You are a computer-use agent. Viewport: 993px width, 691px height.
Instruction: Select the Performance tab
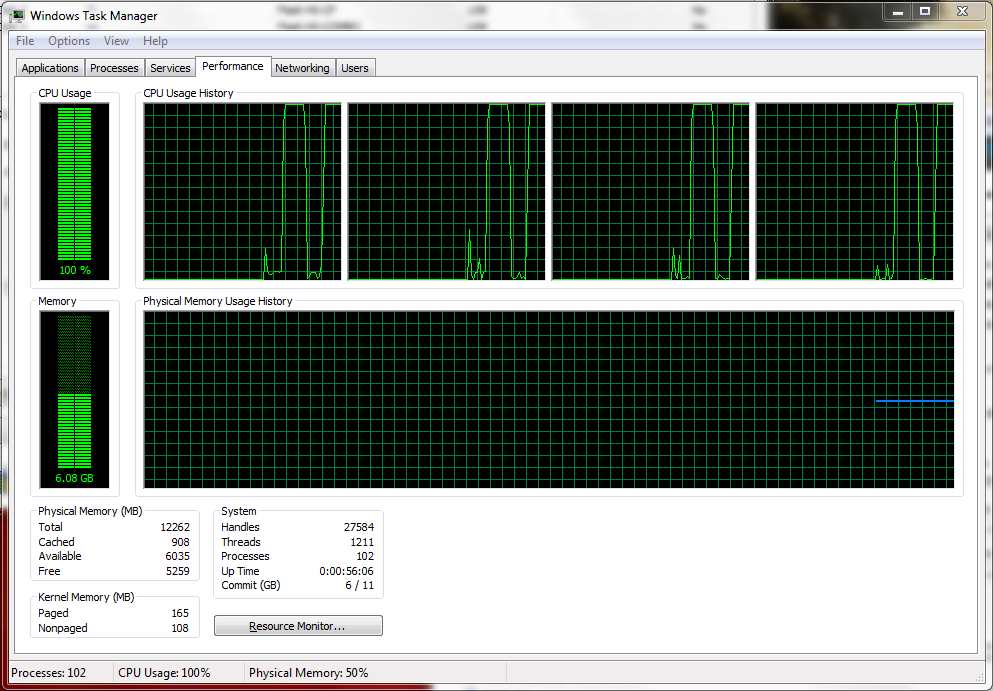pyautogui.click(x=233, y=66)
